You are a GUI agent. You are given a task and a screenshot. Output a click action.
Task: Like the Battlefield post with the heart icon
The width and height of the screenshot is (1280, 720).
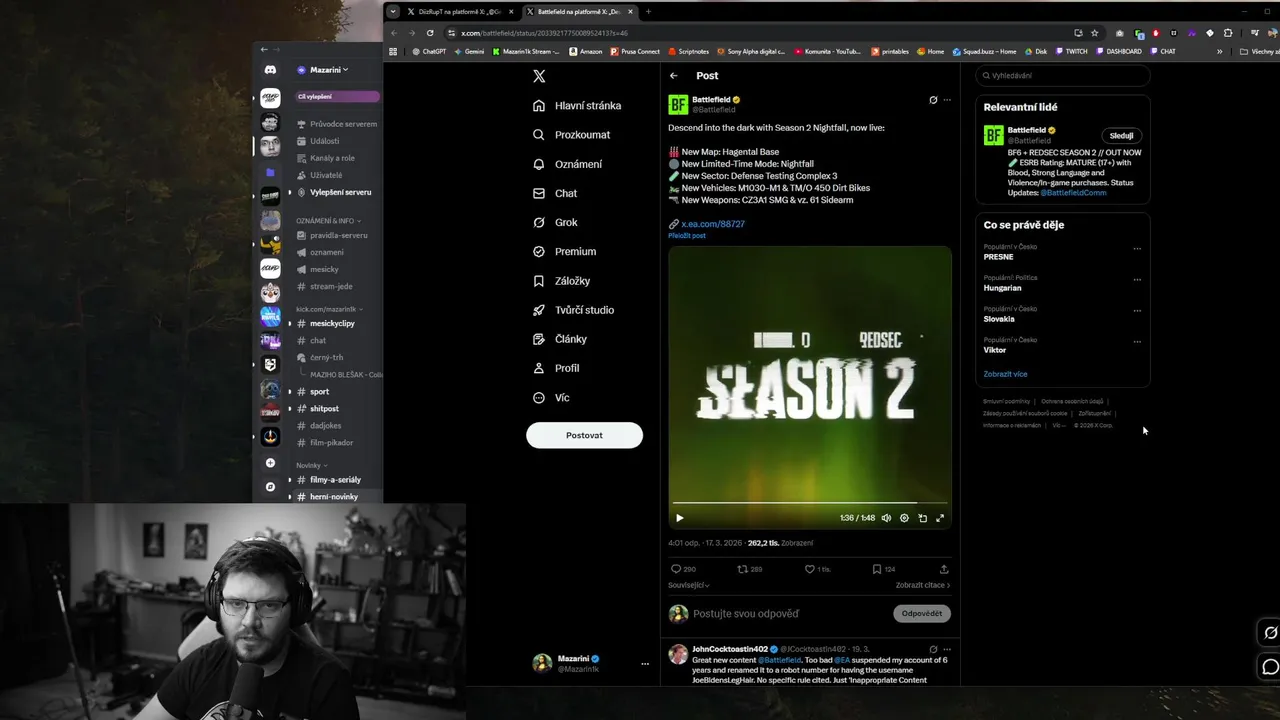[818, 569]
